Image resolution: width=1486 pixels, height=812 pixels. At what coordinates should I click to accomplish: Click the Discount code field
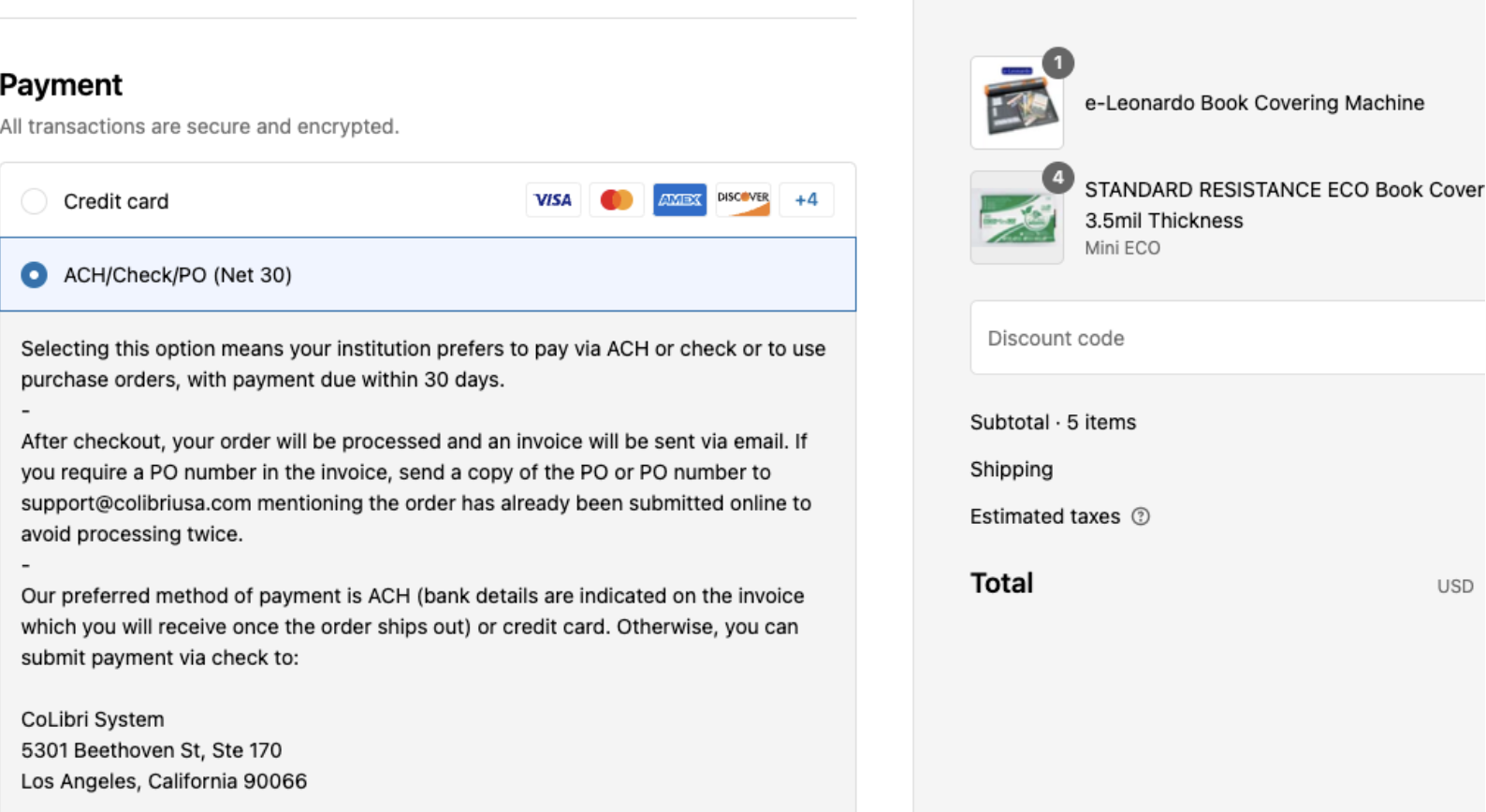tap(1228, 338)
